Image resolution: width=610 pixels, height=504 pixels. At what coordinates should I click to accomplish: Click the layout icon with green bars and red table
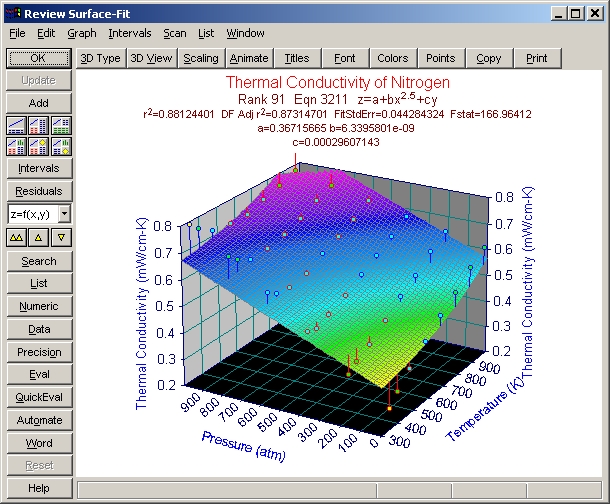click(17, 145)
